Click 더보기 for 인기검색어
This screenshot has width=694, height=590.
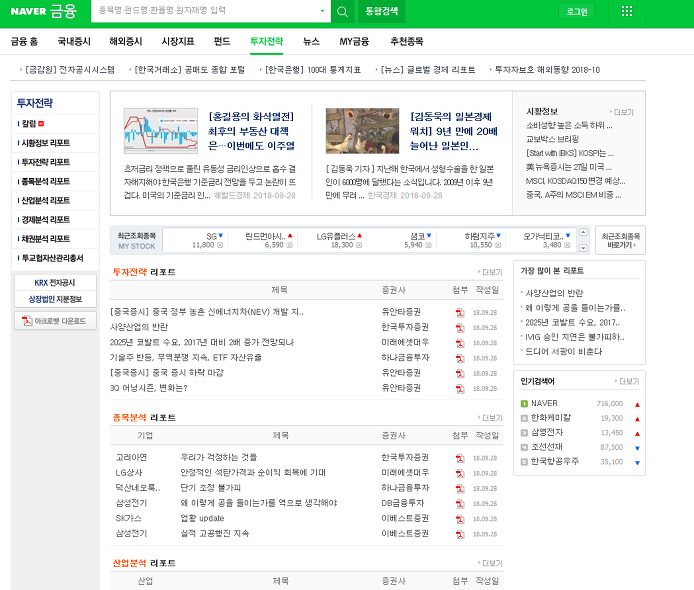(628, 382)
